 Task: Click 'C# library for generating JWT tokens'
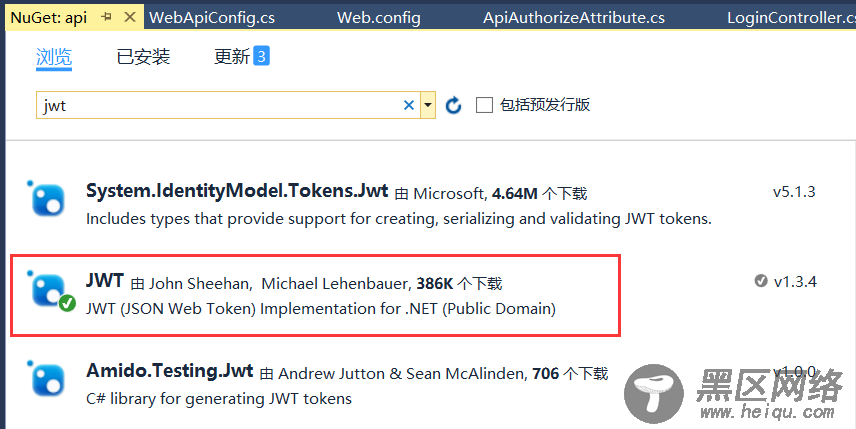[x=219, y=399]
